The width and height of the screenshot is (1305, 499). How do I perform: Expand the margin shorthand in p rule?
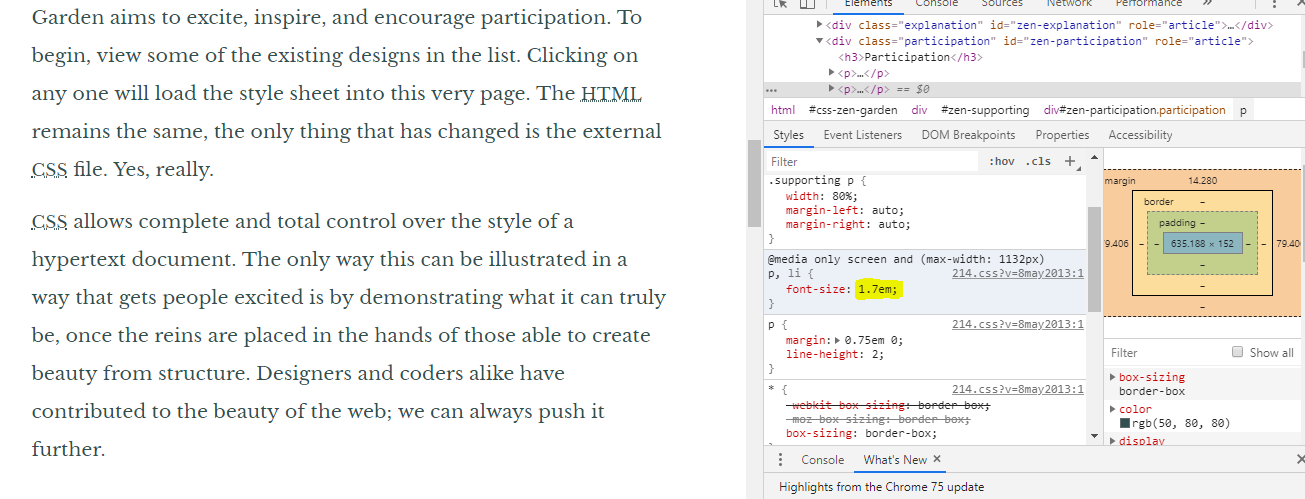pyautogui.click(x=838, y=340)
